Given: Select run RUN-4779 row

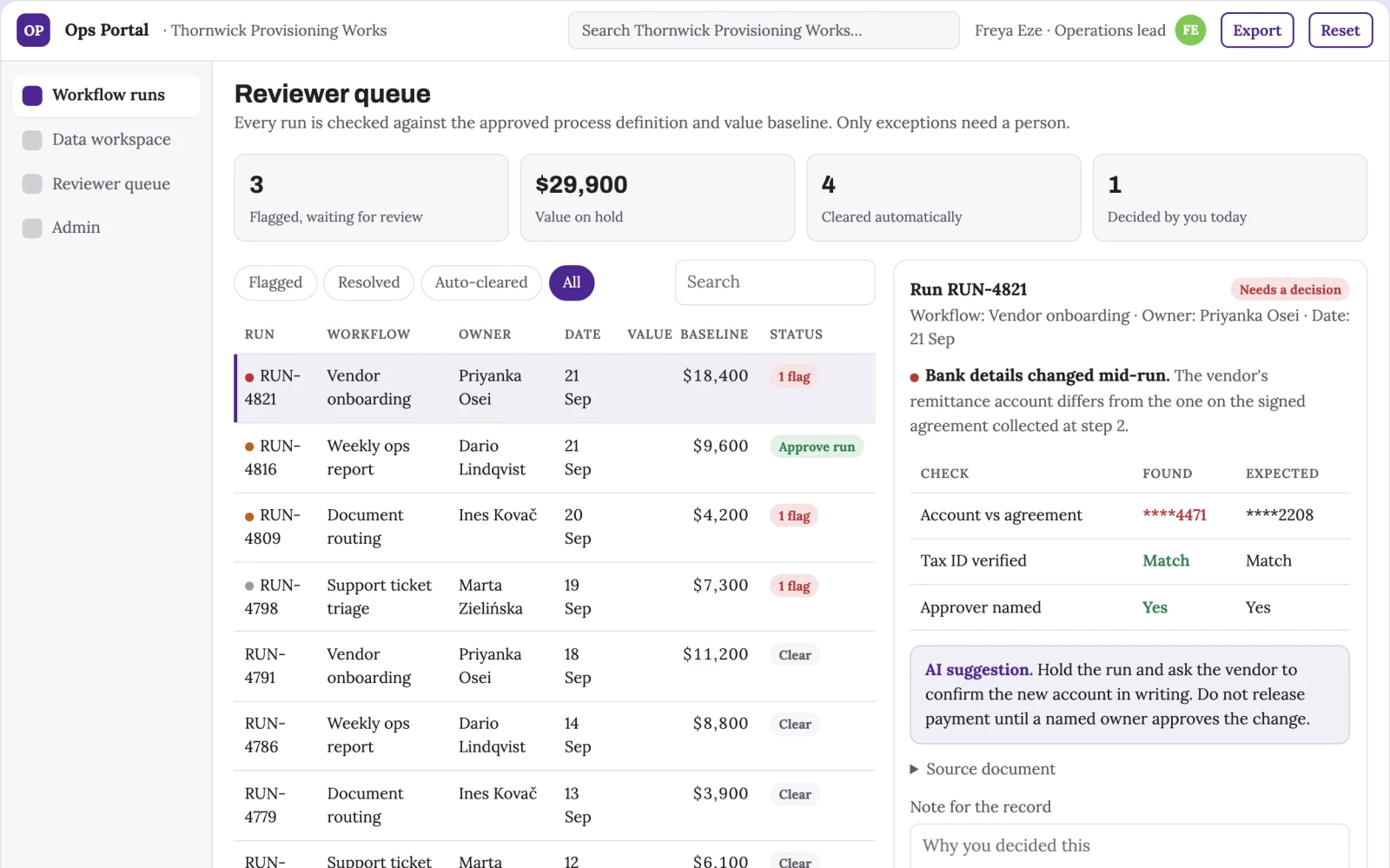Looking at the screenshot, I should [x=554, y=805].
